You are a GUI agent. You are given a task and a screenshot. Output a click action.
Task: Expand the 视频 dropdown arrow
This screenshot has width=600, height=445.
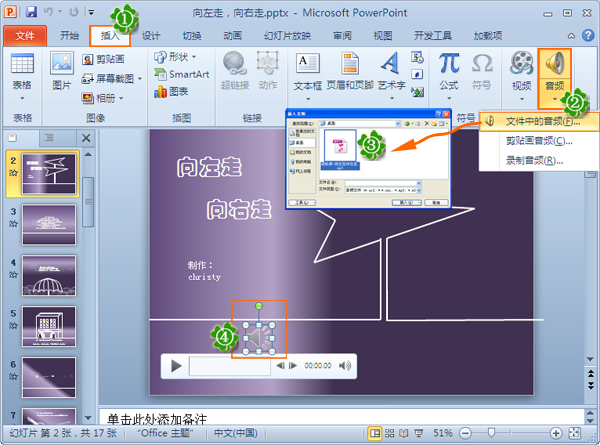coord(522,99)
